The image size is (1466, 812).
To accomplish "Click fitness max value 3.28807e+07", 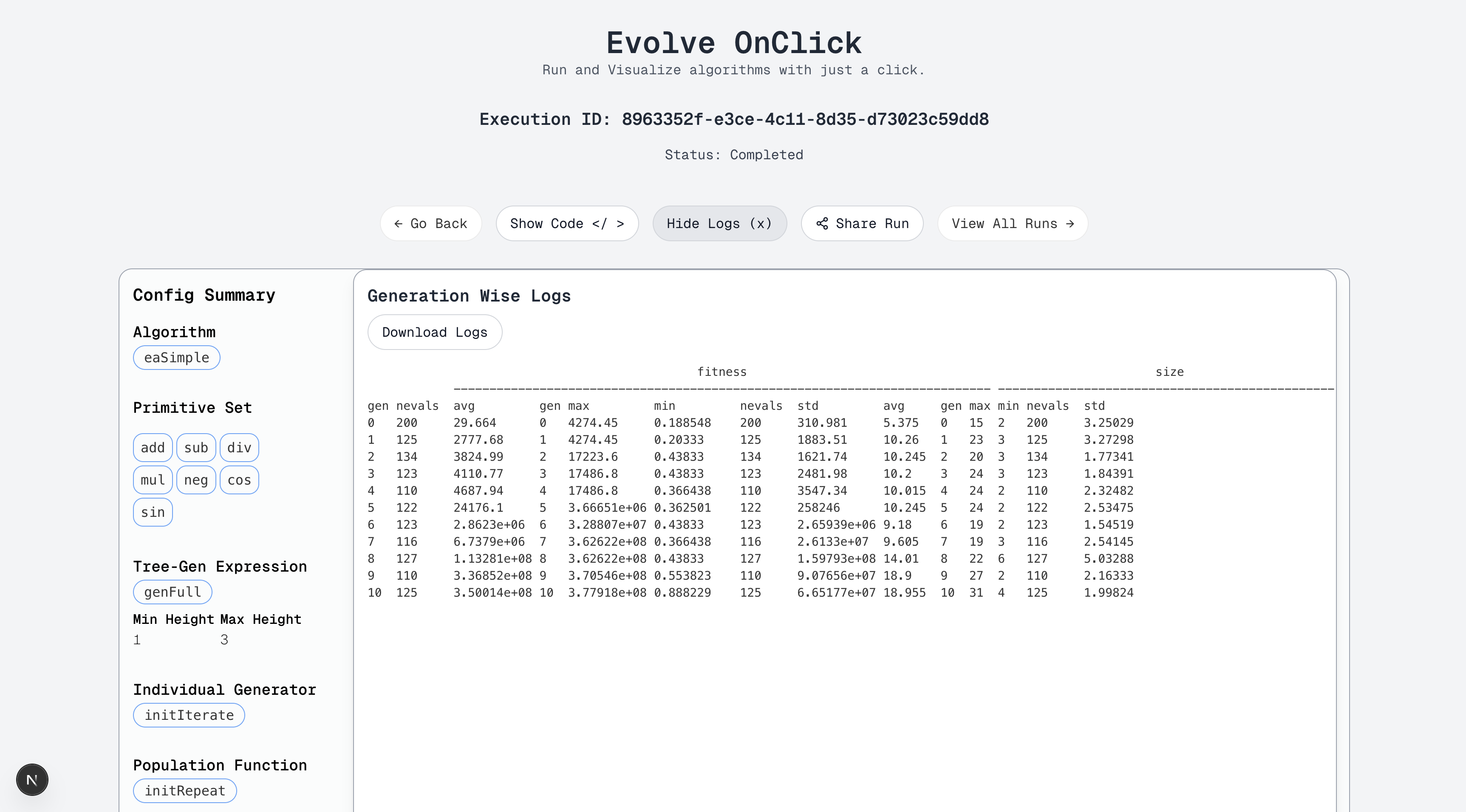I will point(607,525).
